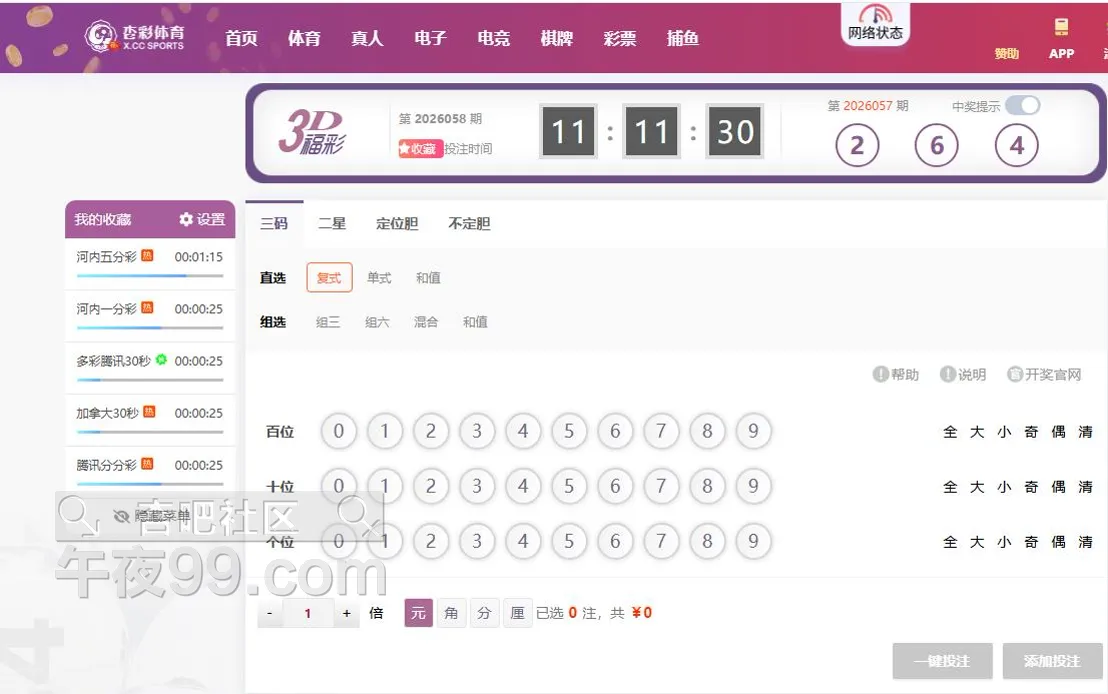Click the 添加投注 button
This screenshot has height=694, width=1108.
pyautogui.click(x=1052, y=661)
